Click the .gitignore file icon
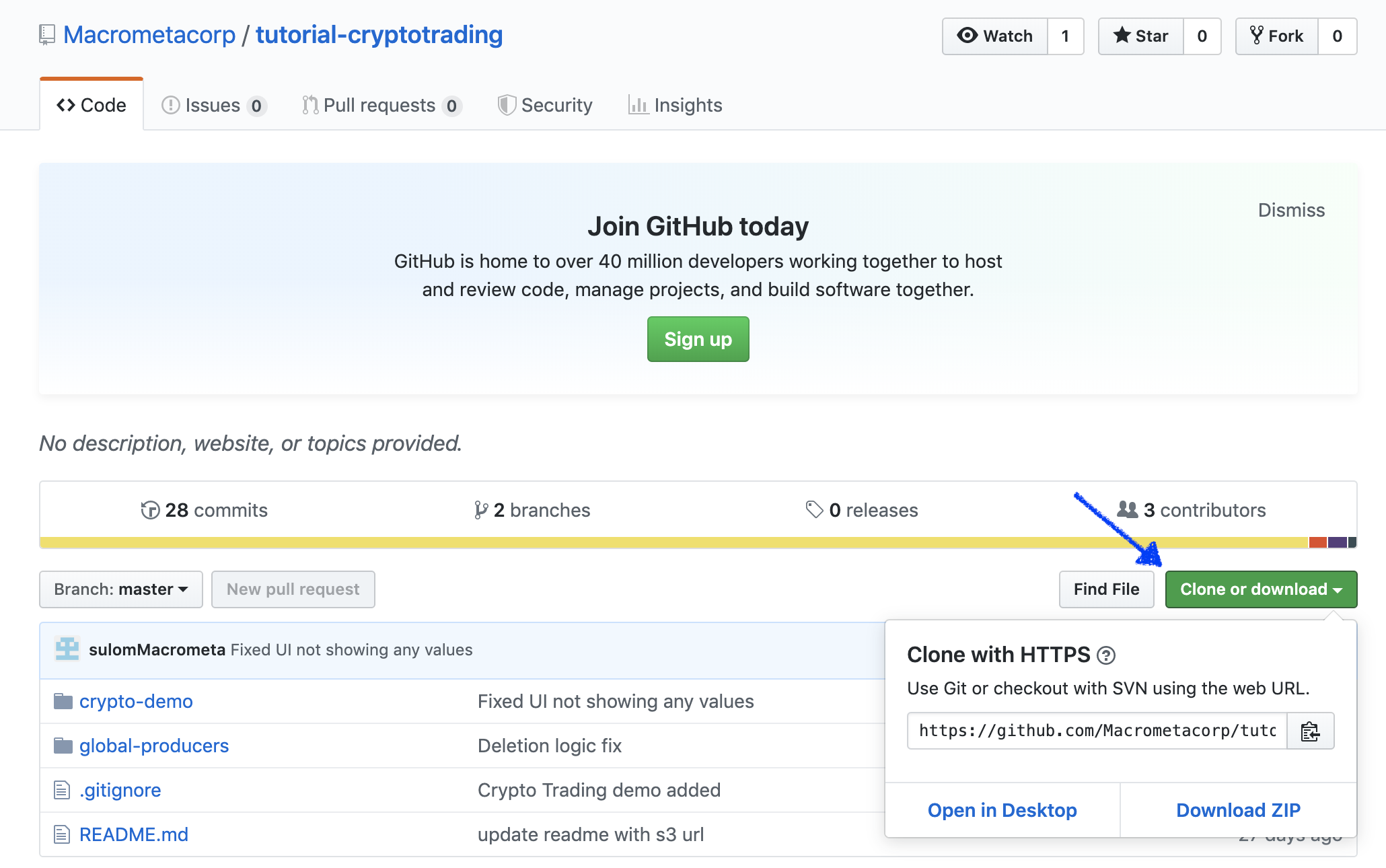The height and width of the screenshot is (868, 1386). click(x=62, y=790)
